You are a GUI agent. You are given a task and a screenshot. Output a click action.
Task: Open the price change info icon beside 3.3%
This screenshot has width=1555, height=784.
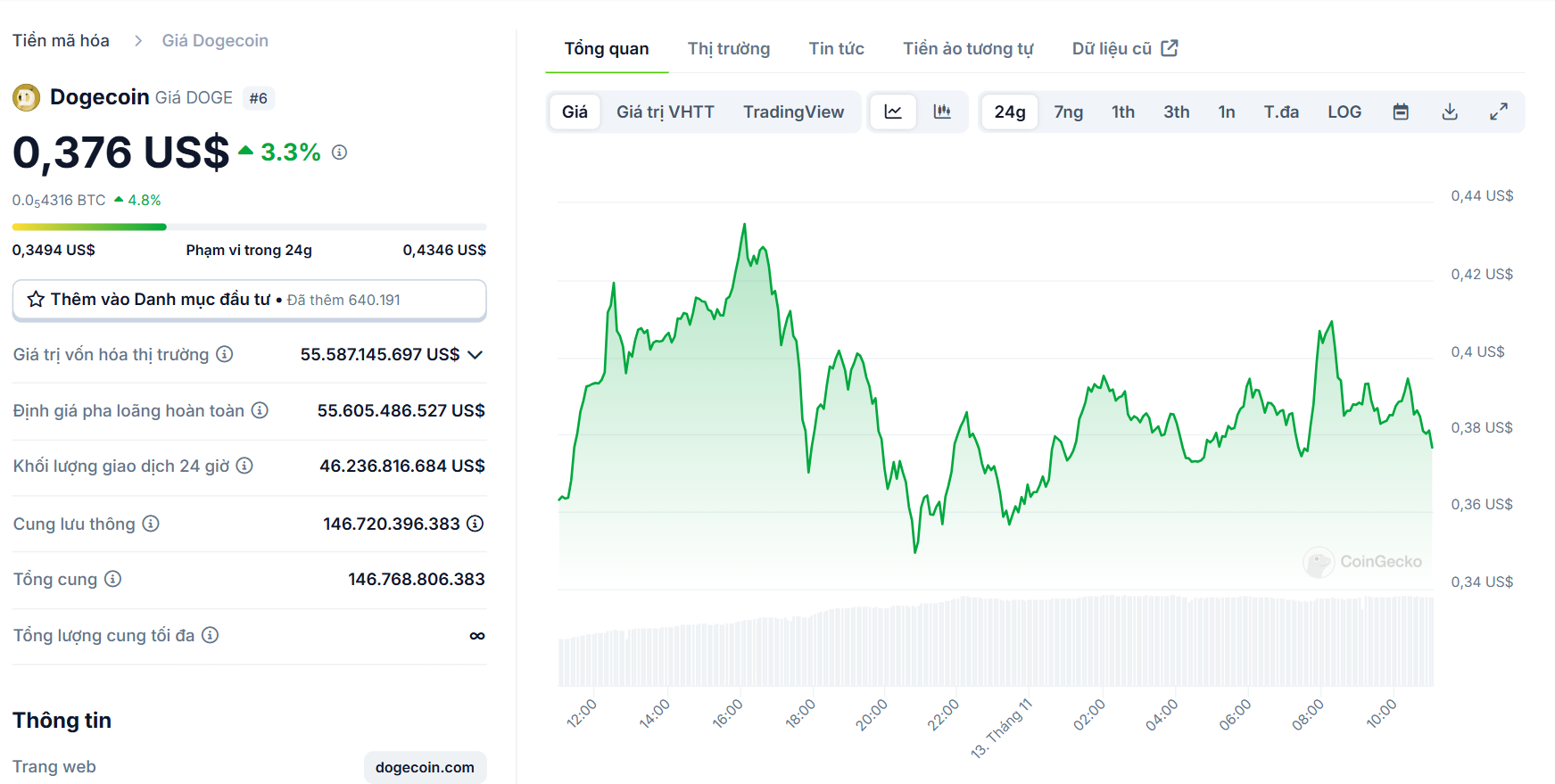click(x=339, y=153)
